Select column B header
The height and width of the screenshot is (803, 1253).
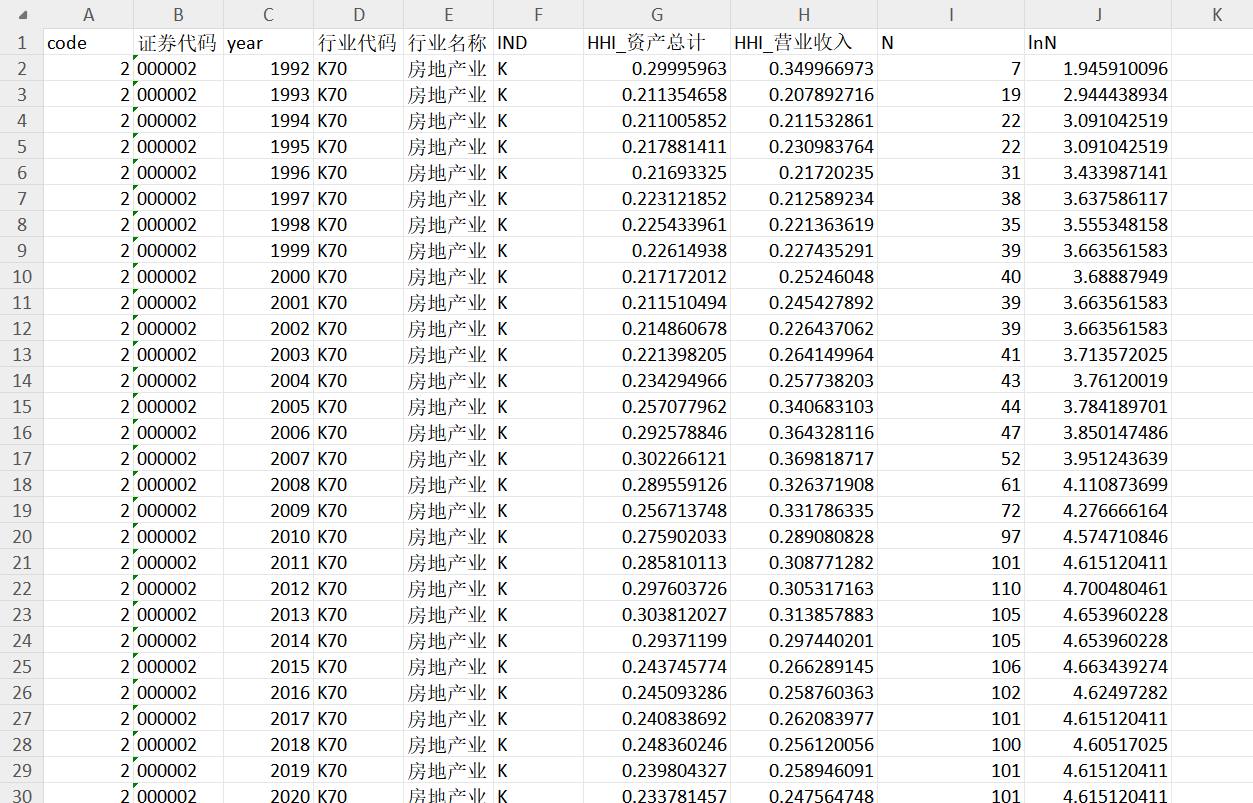(178, 14)
